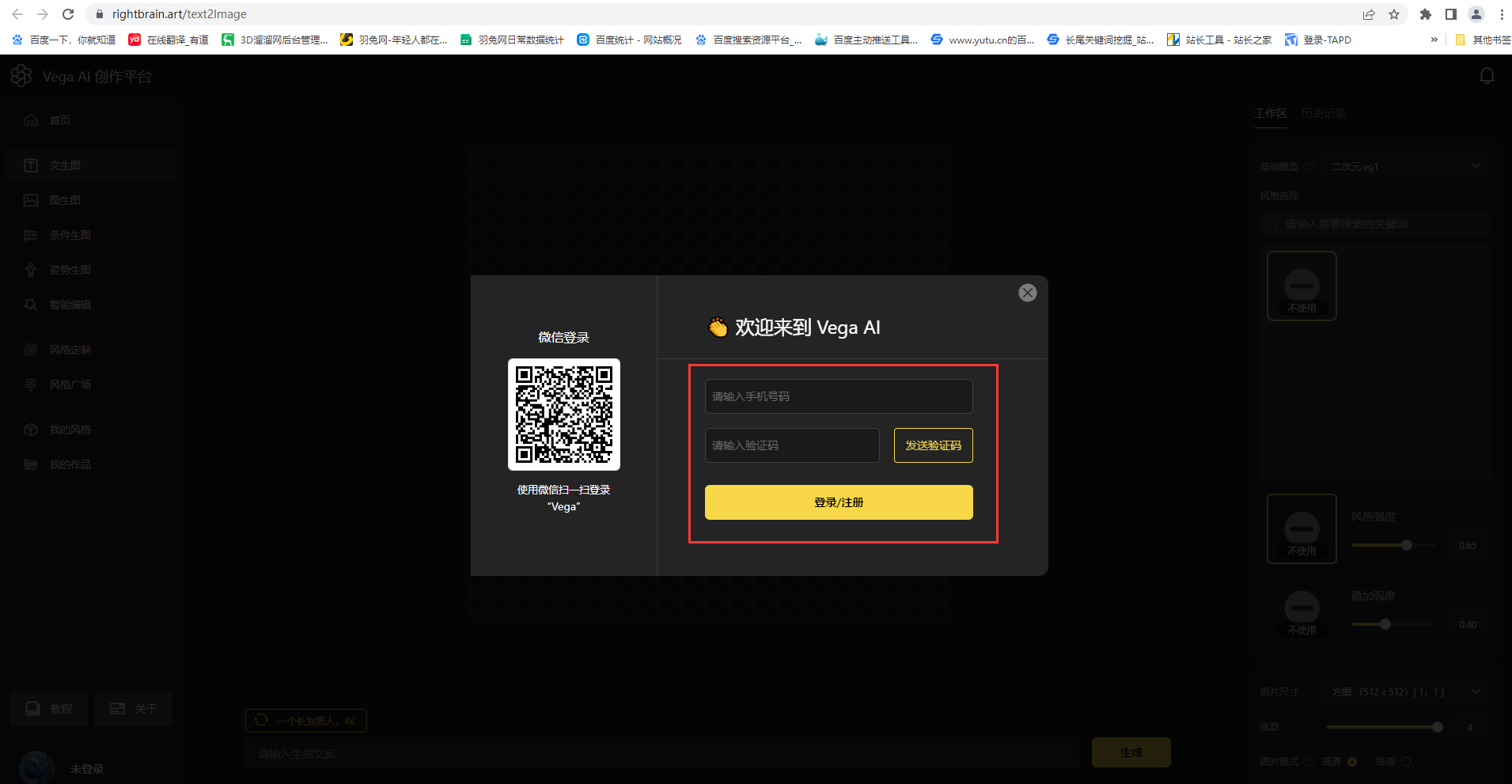This screenshot has width=1512, height=784.
Task: Bookmark this page with star icon
Action: pos(1394,14)
